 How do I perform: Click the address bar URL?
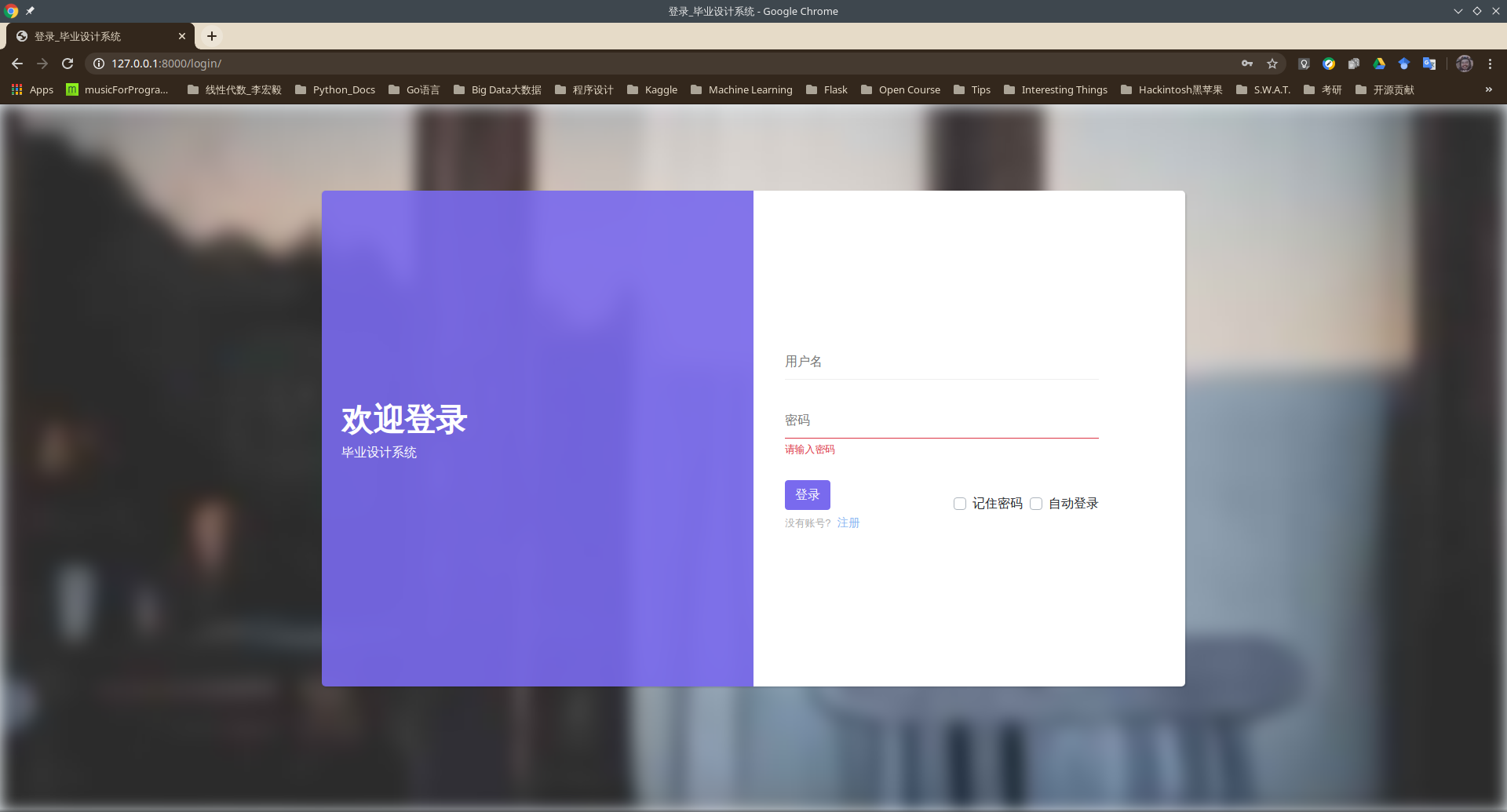click(166, 64)
